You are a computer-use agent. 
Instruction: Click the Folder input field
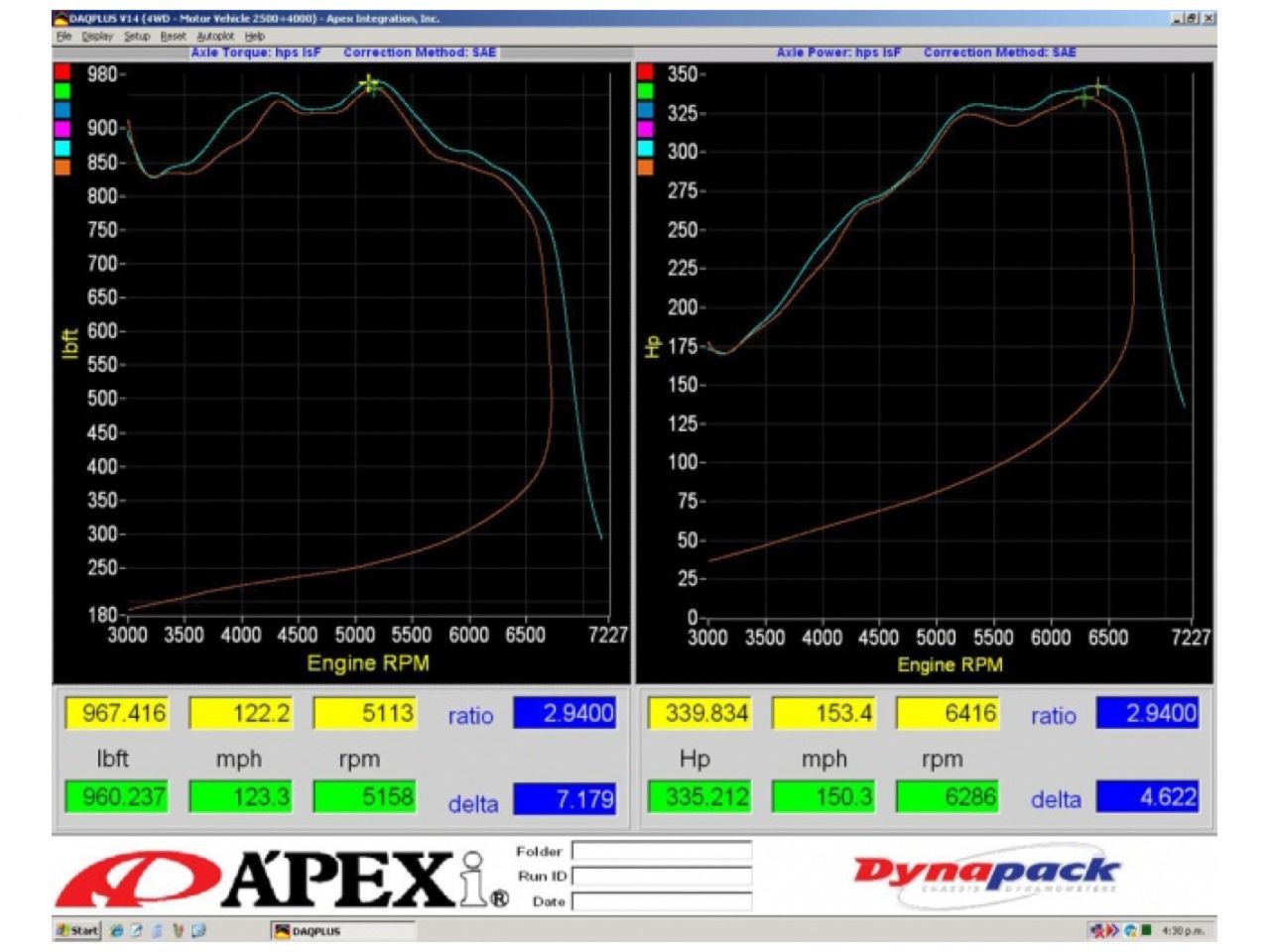coord(661,851)
